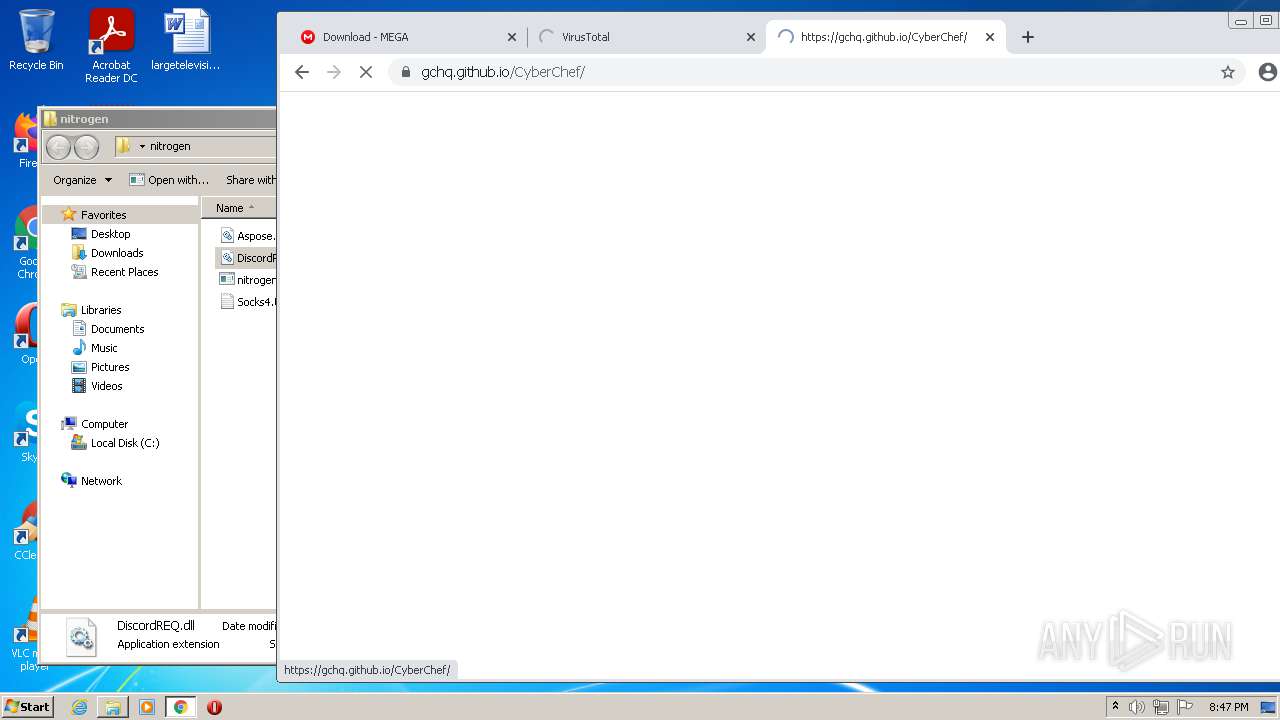Open the Recycle Bin desktop icon
The image size is (1280, 720).
pos(36,40)
